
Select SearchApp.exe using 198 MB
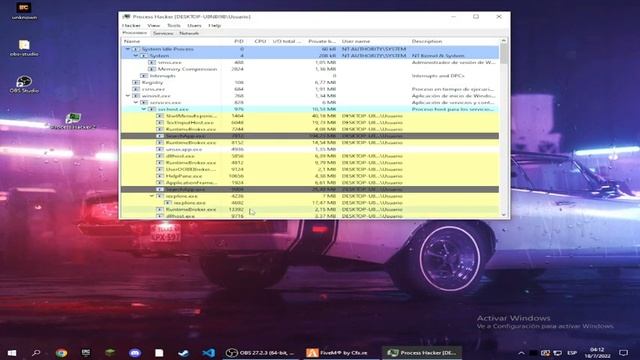pyautogui.click(x=310, y=136)
